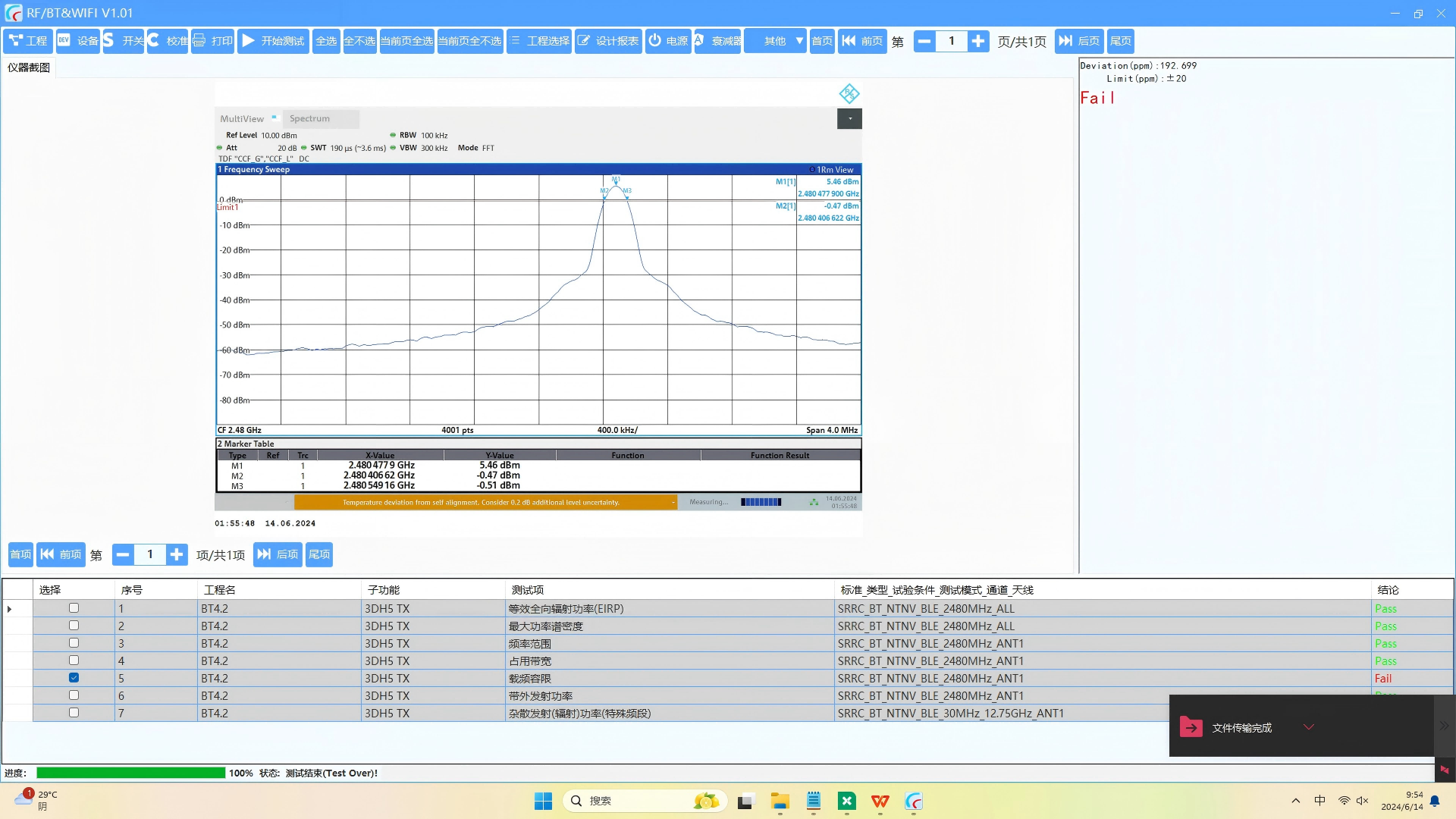The width and height of the screenshot is (1456, 819).
Task: Click the top page number input field
Action: pos(952,41)
